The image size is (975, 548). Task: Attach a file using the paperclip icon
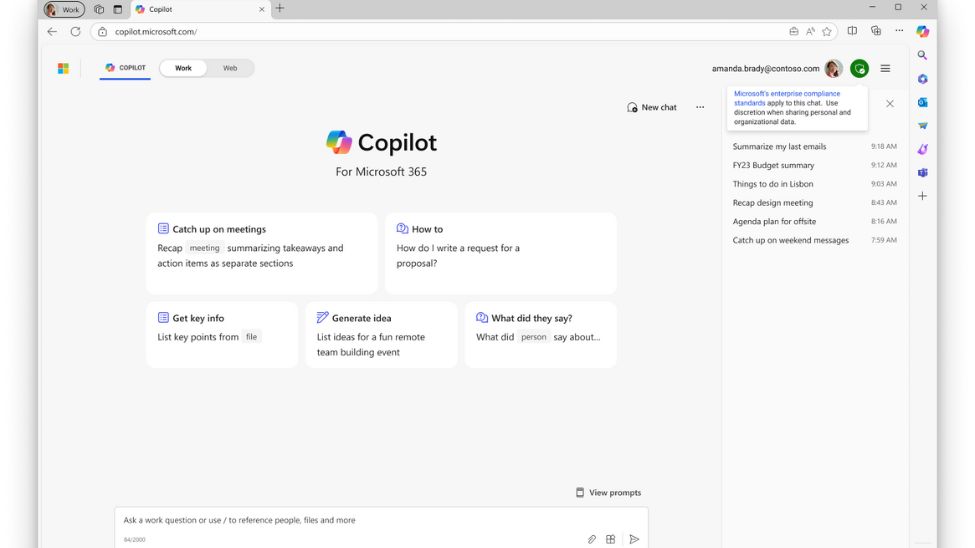[x=591, y=539]
